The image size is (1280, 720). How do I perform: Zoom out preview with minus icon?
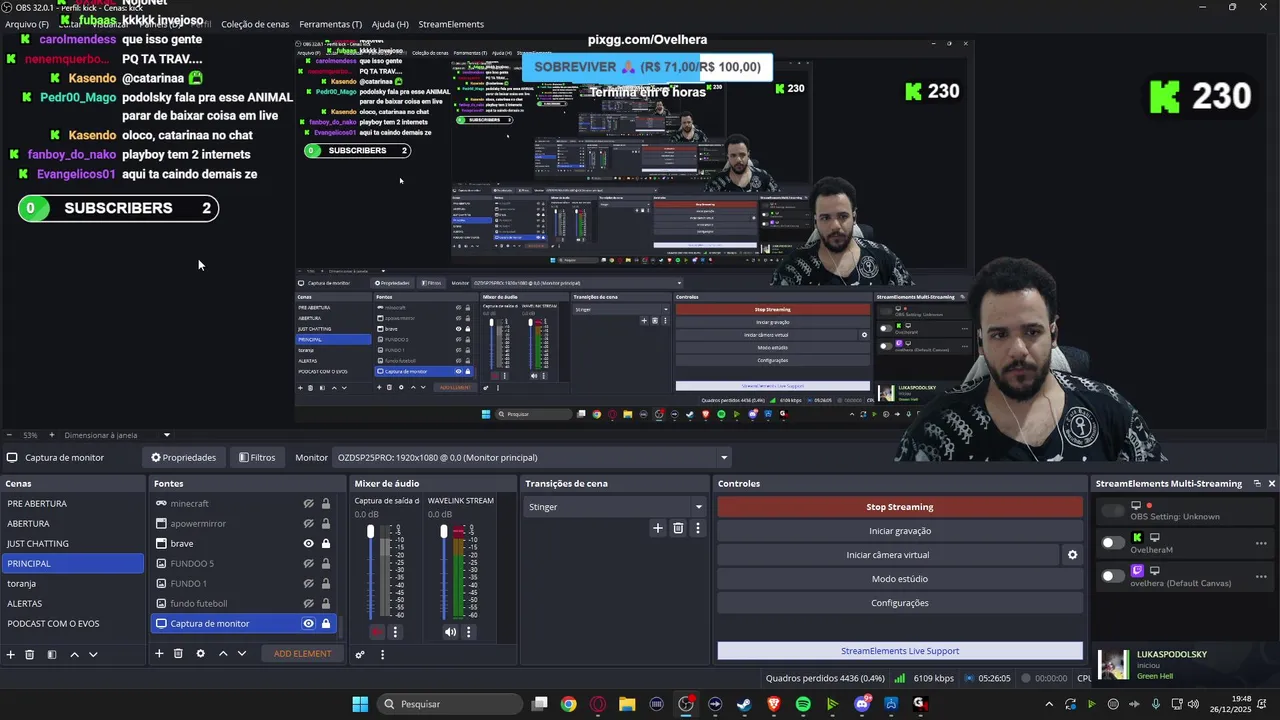pyautogui.click(x=9, y=435)
